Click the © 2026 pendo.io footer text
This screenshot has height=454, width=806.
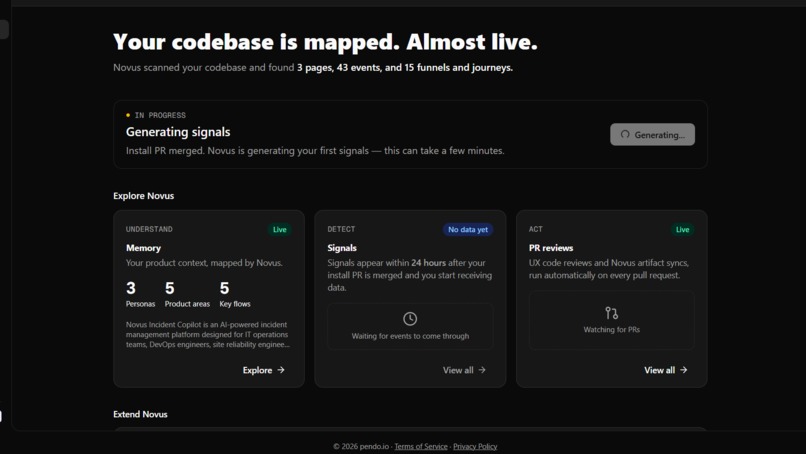coord(361,446)
